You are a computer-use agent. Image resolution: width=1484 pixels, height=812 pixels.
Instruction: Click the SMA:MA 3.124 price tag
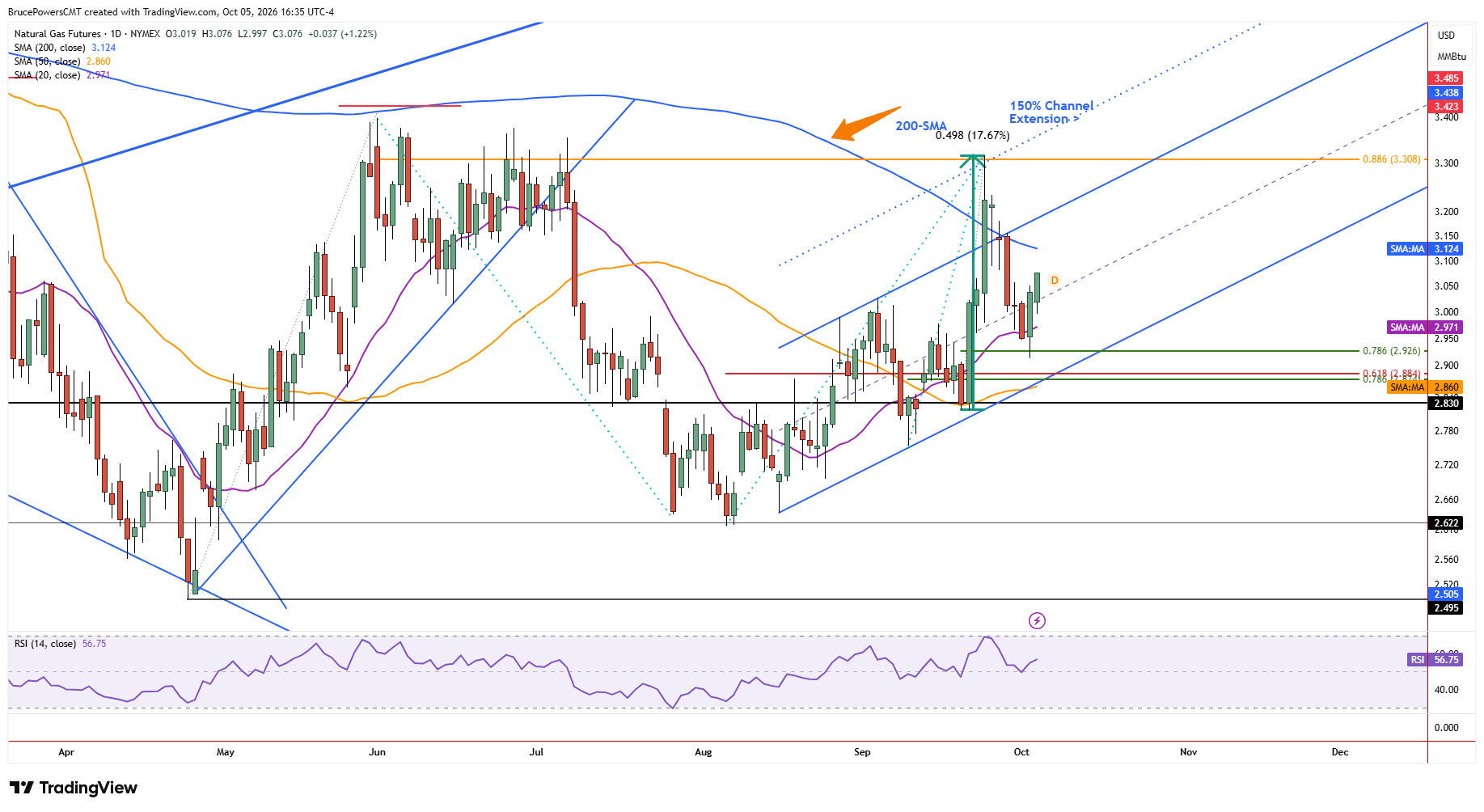click(x=1424, y=249)
